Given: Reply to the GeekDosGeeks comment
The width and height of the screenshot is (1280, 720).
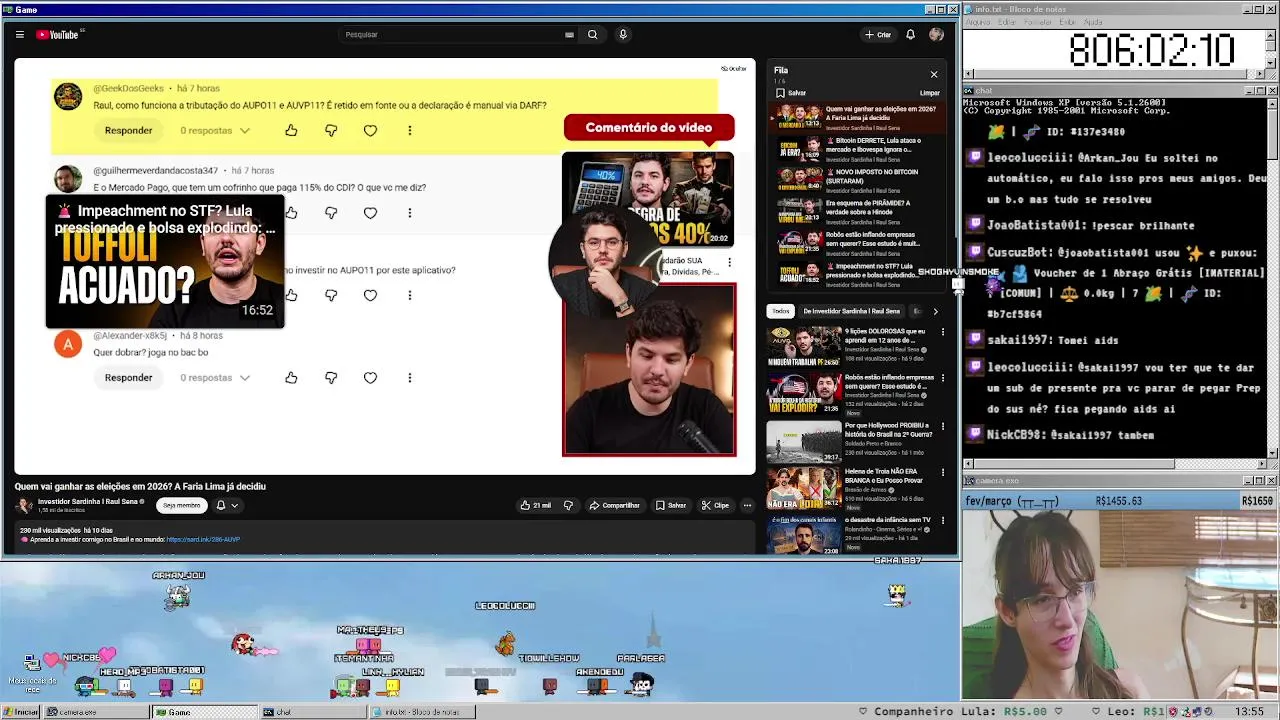Looking at the screenshot, I should [x=129, y=130].
